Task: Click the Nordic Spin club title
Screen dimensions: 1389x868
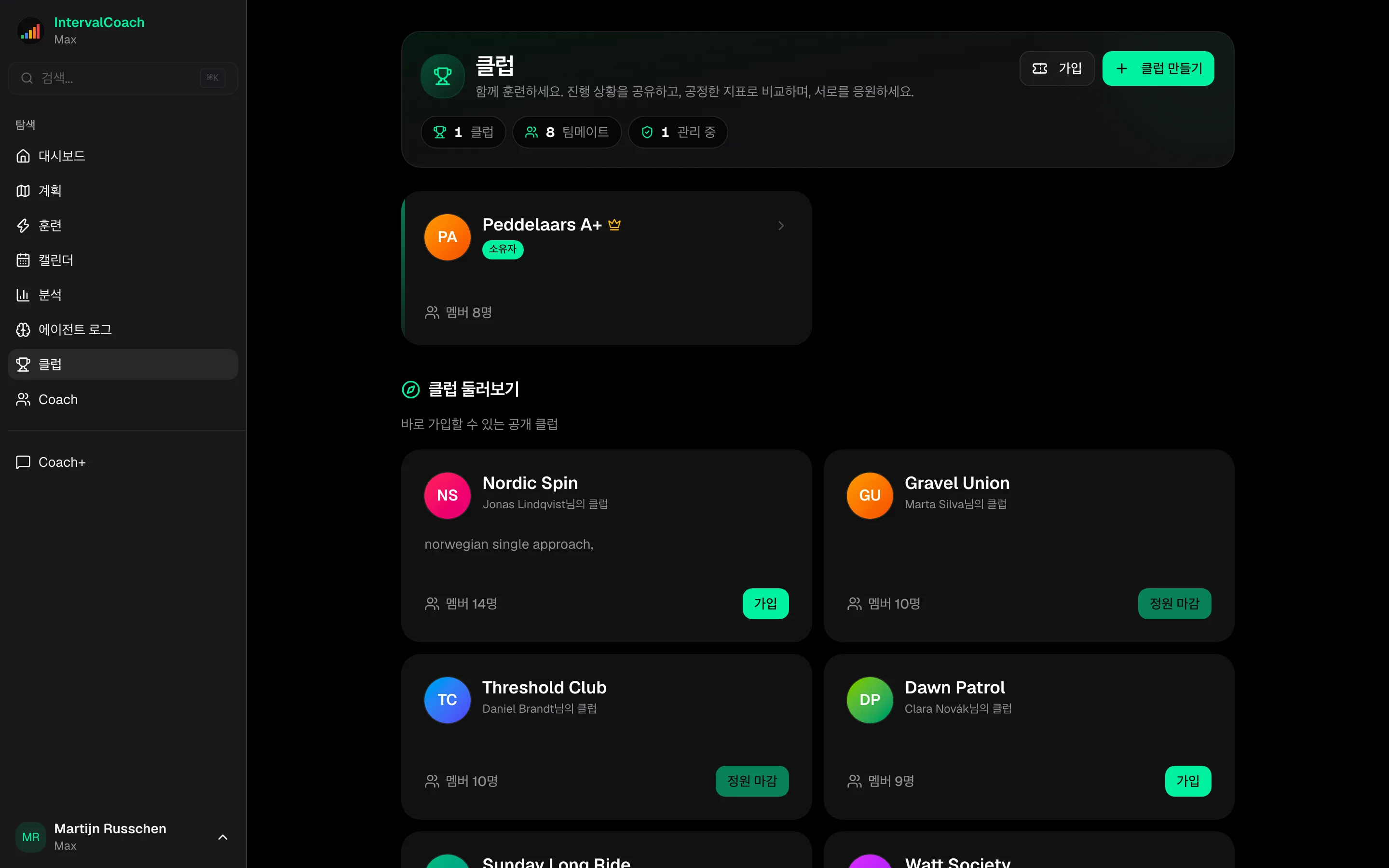Action: pyautogui.click(x=530, y=483)
